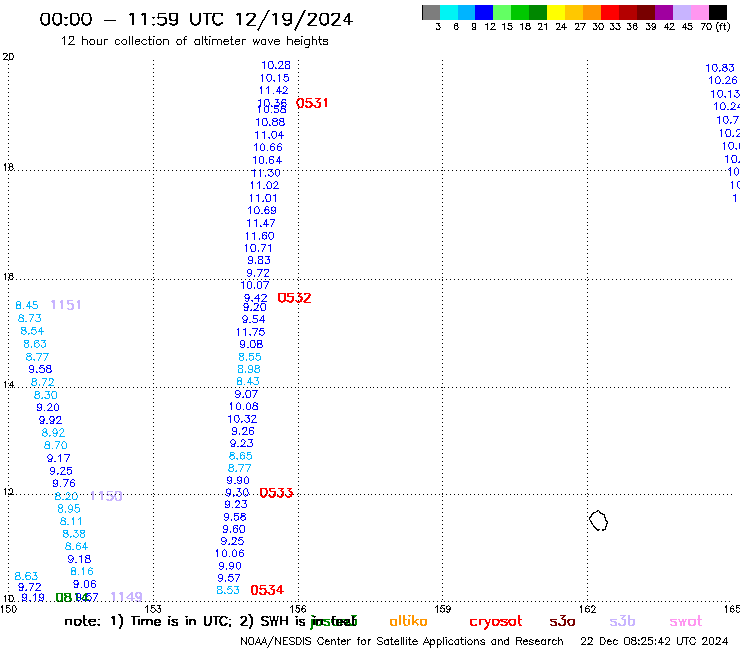Click the 00:00 – 11:59 UTC date title
Screen dimensions: 740x650
(196, 19)
